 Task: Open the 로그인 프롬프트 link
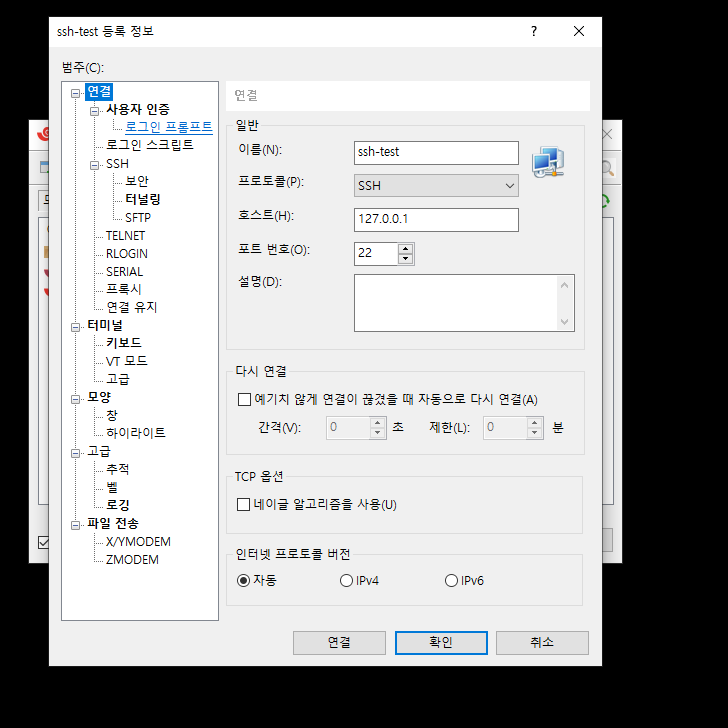[169, 127]
